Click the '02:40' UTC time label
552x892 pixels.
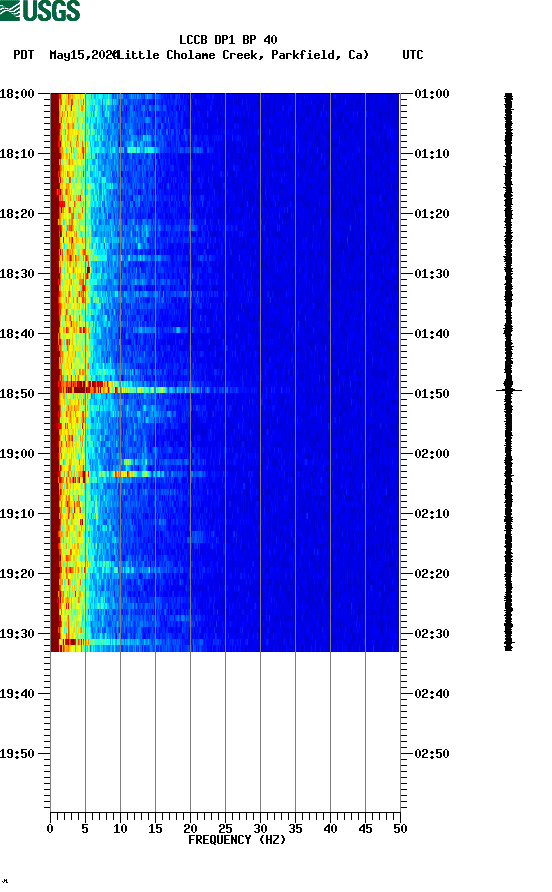(x=432, y=694)
